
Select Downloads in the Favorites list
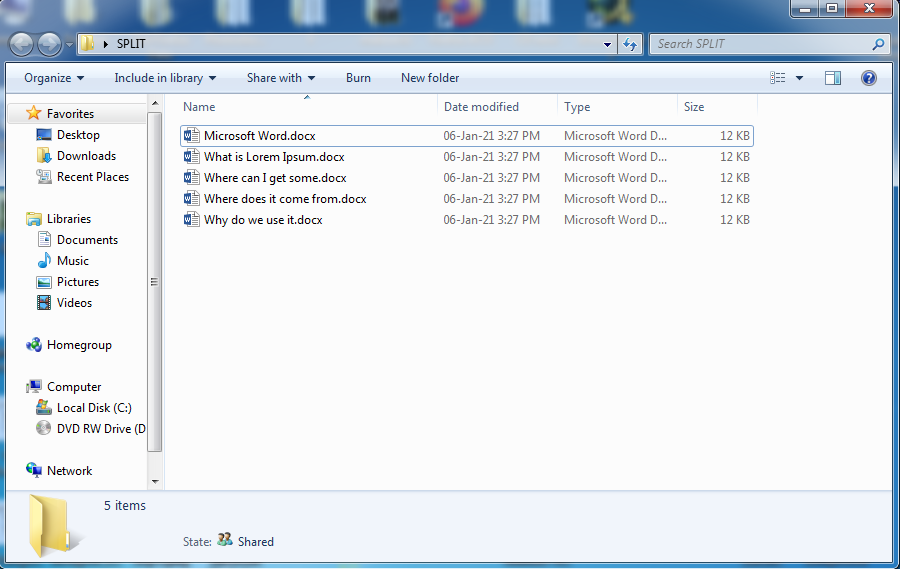click(86, 156)
